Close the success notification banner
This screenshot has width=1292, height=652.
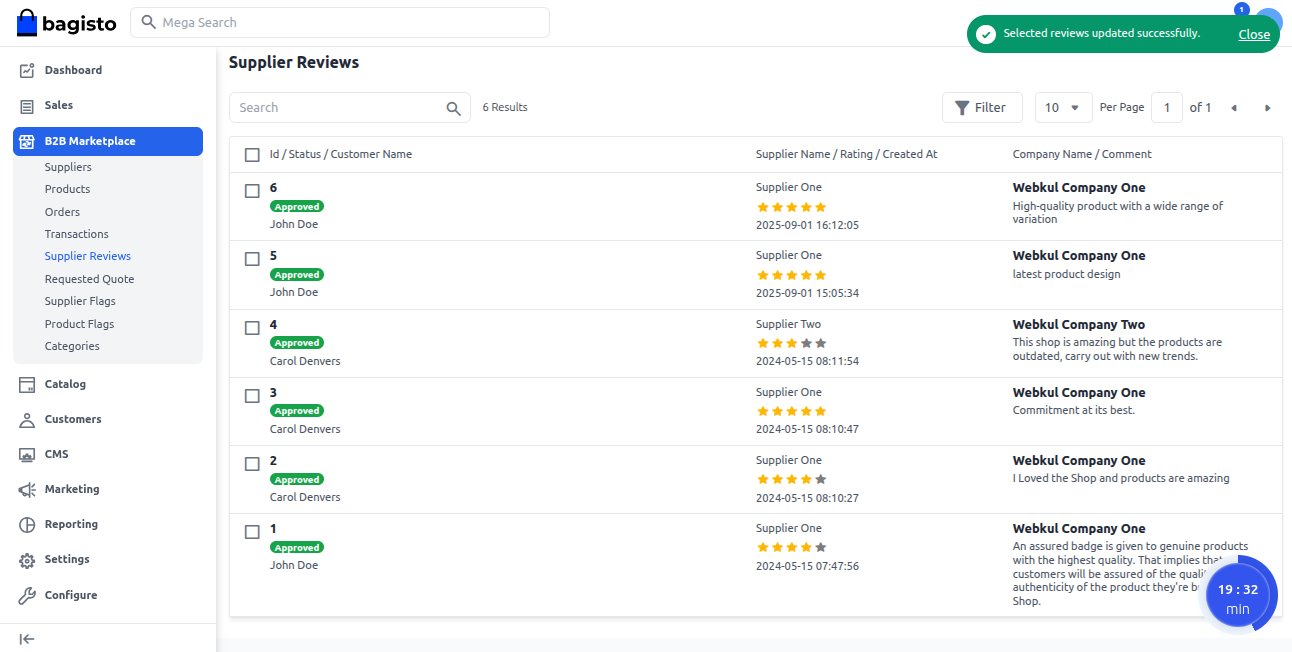coord(1254,33)
